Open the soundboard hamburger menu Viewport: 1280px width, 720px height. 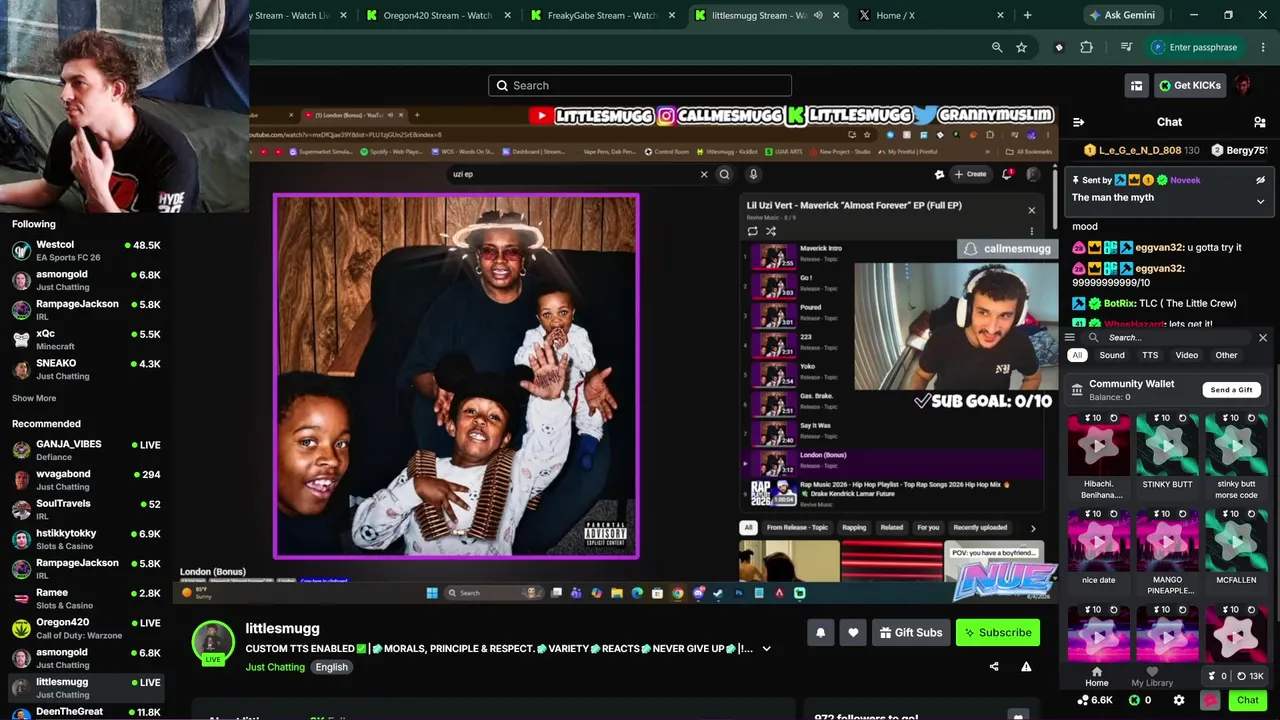point(1070,338)
